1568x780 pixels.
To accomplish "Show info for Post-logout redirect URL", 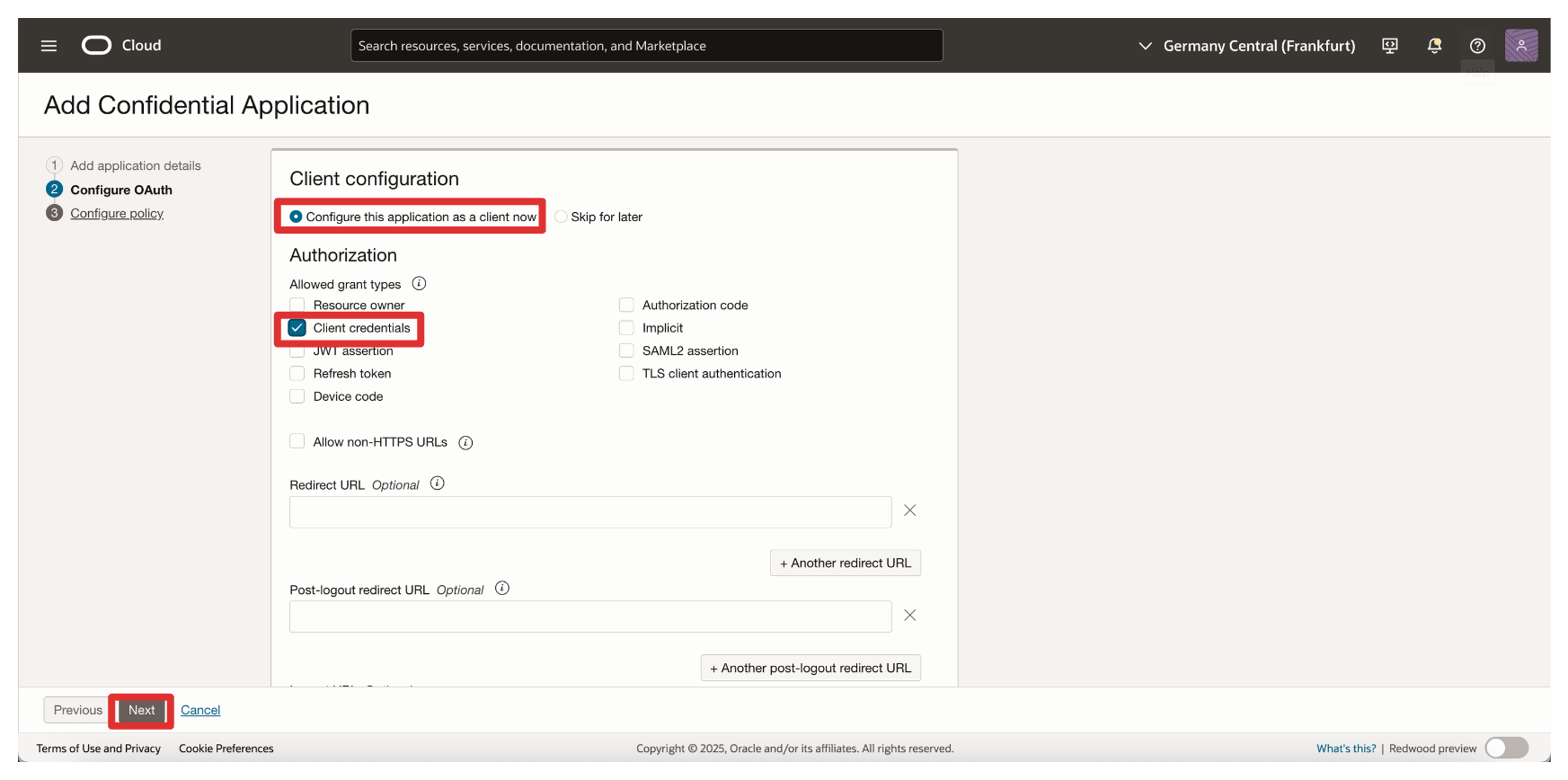I will pyautogui.click(x=502, y=589).
